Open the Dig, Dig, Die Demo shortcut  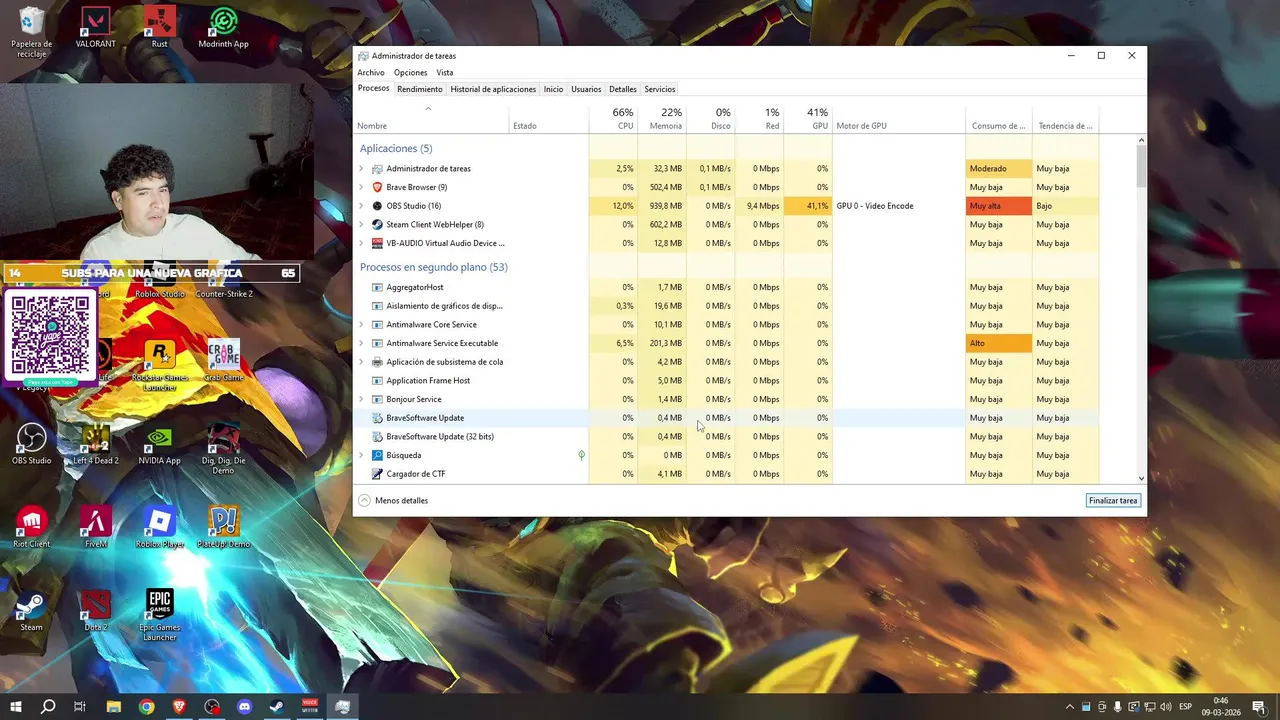pyautogui.click(x=224, y=448)
